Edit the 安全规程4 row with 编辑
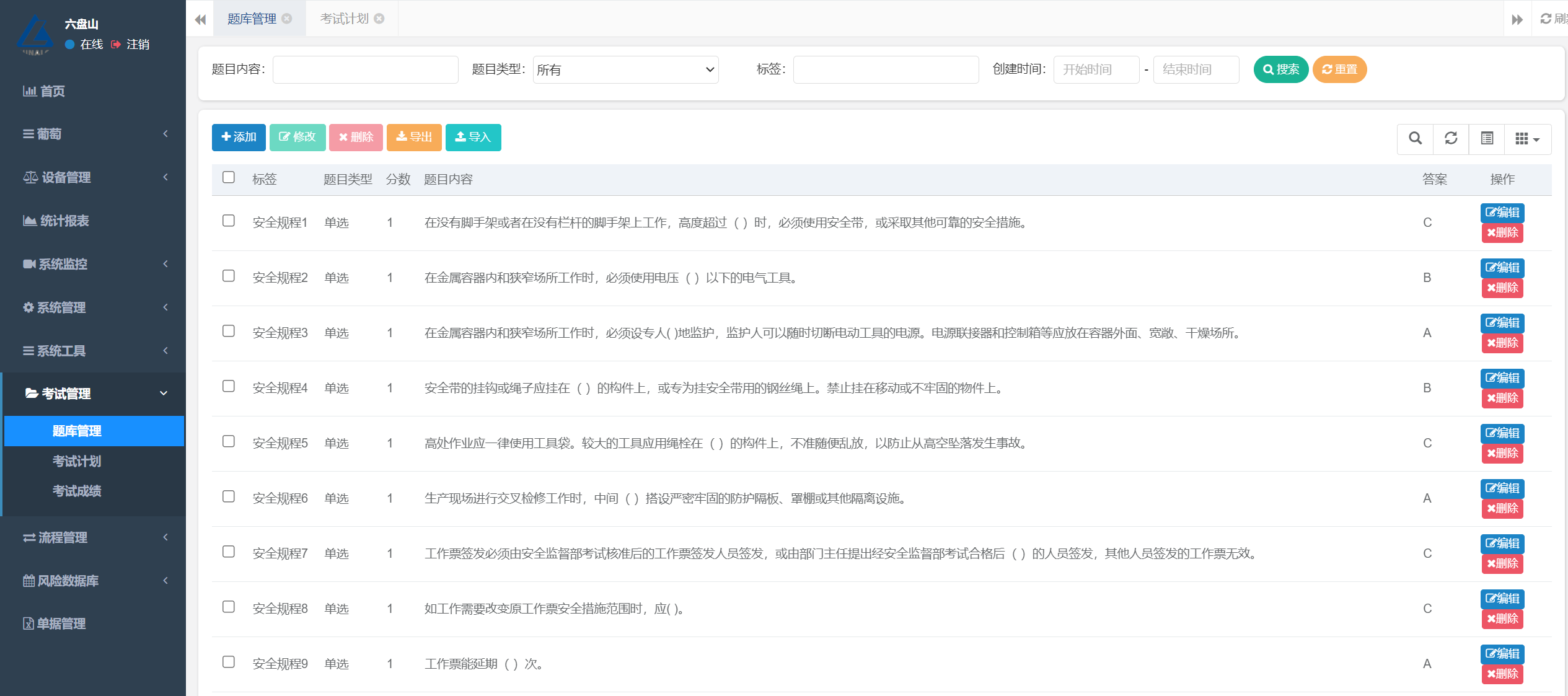The height and width of the screenshot is (696, 1568). [x=1502, y=378]
